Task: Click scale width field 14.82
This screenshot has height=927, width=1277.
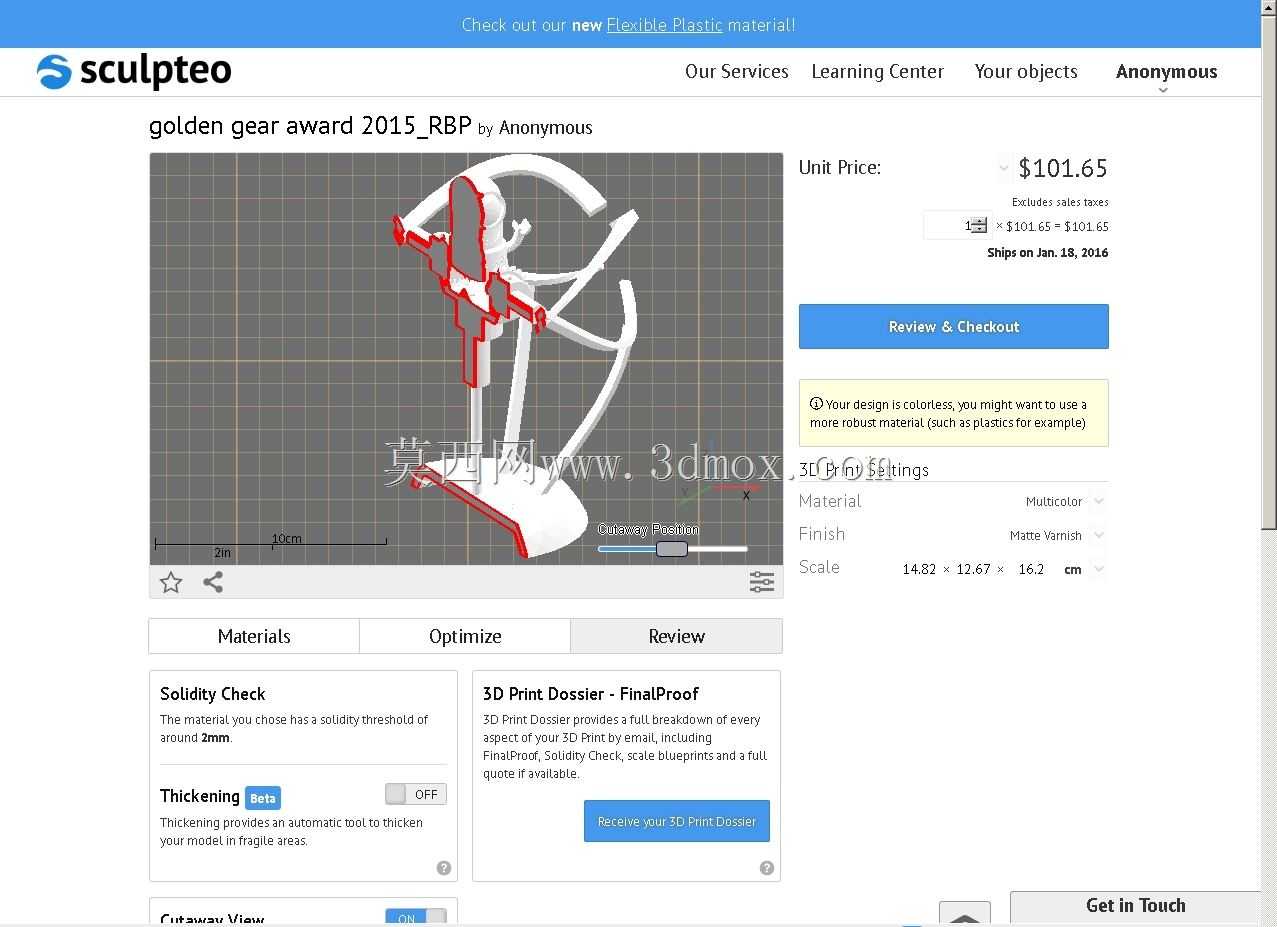Action: (x=919, y=569)
